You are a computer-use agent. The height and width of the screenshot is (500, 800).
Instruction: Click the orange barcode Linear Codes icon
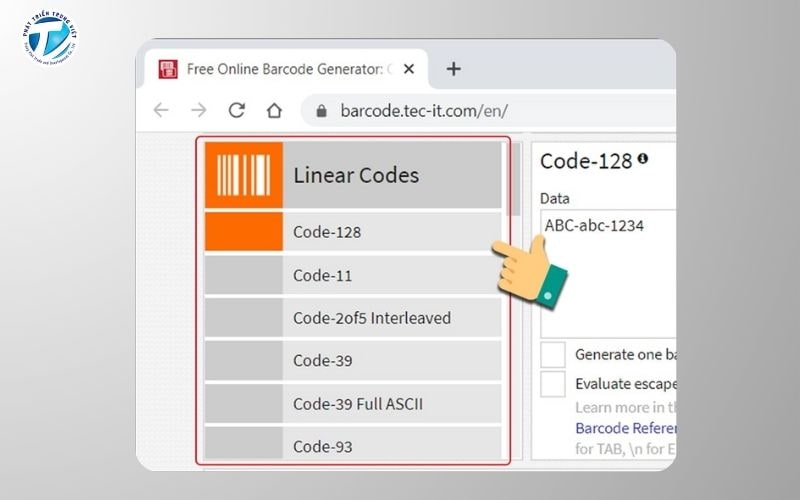coord(243,175)
